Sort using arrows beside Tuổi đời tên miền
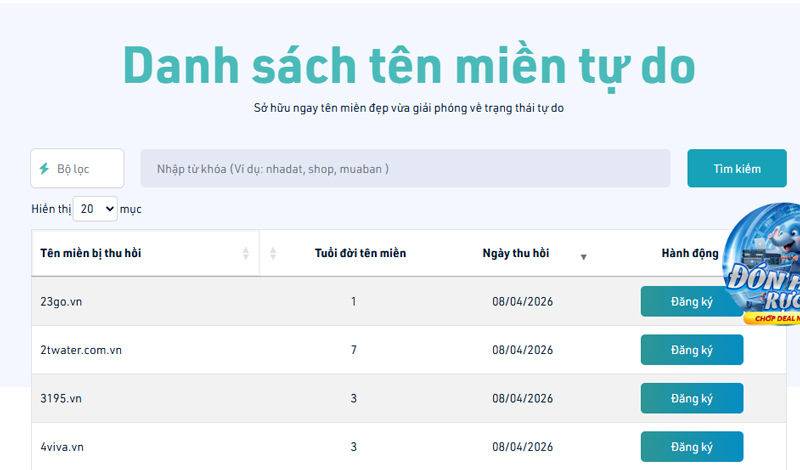The height and width of the screenshot is (470, 800). click(x=273, y=254)
